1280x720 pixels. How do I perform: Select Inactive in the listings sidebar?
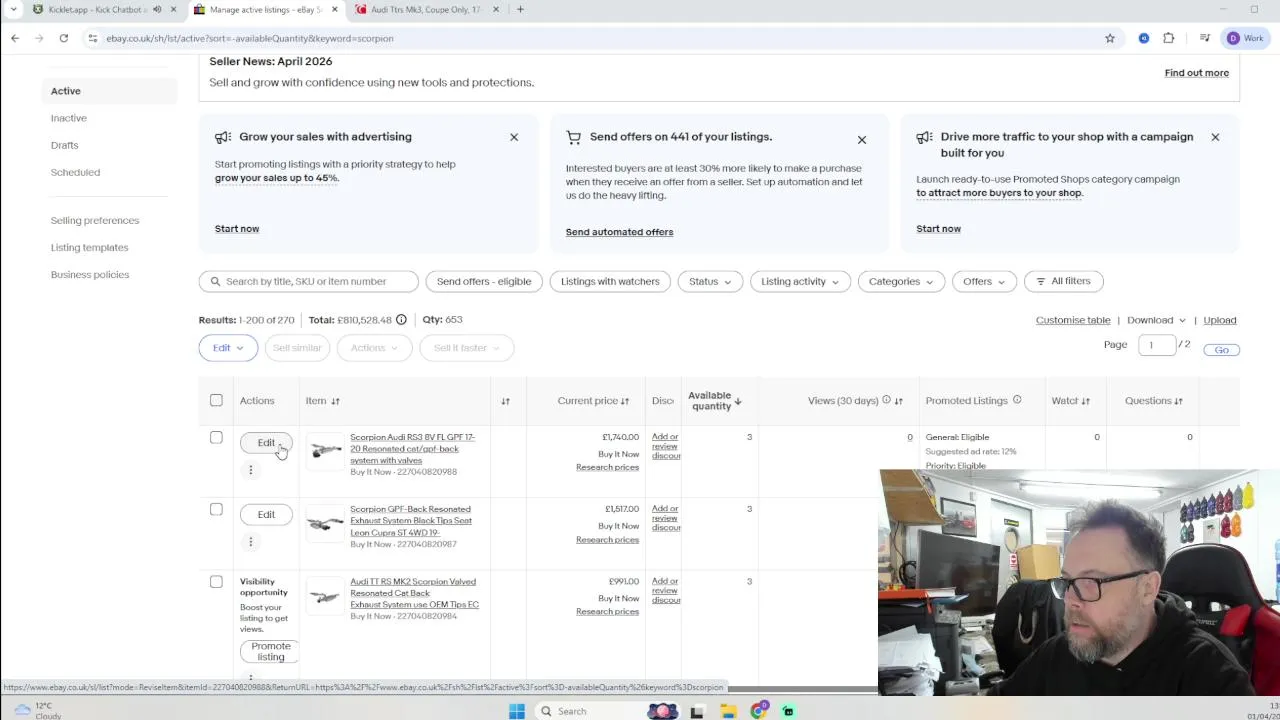pos(69,118)
